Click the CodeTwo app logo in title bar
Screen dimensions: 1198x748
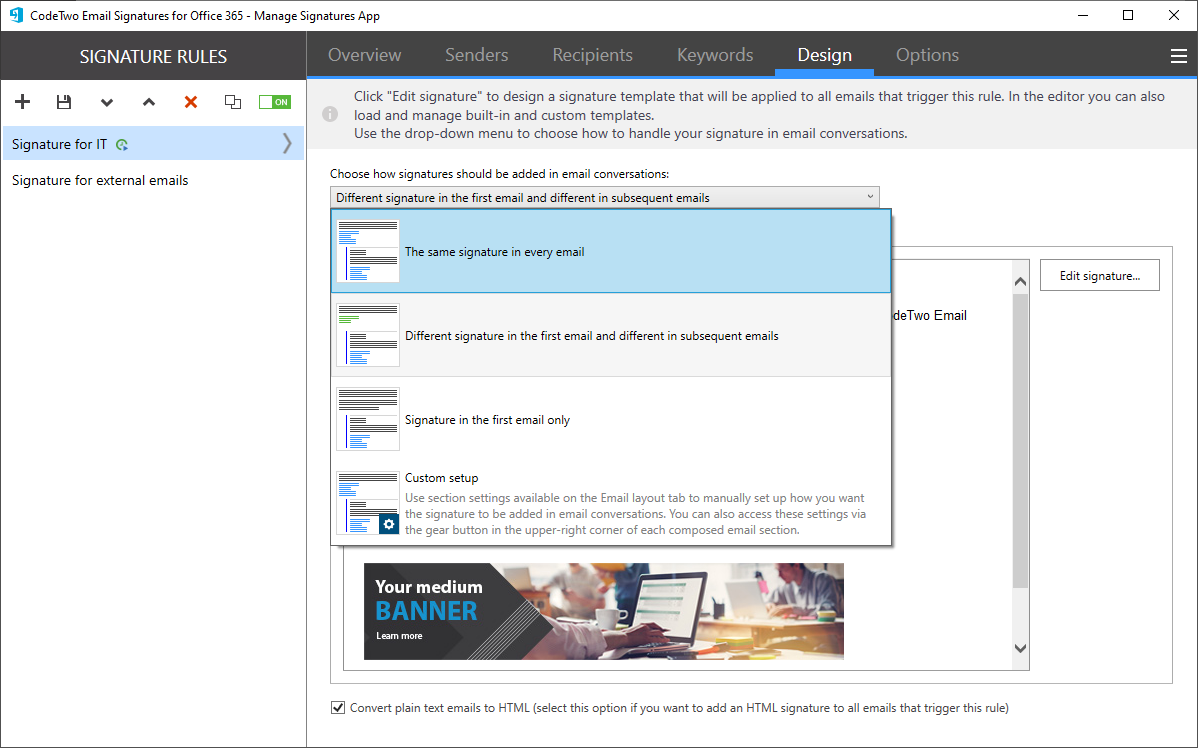click(16, 15)
